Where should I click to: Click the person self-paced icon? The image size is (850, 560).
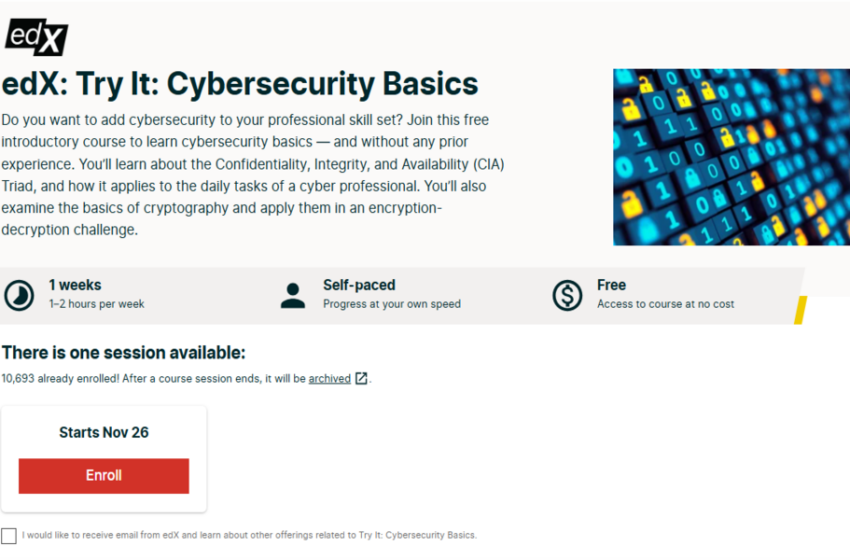[293, 295]
